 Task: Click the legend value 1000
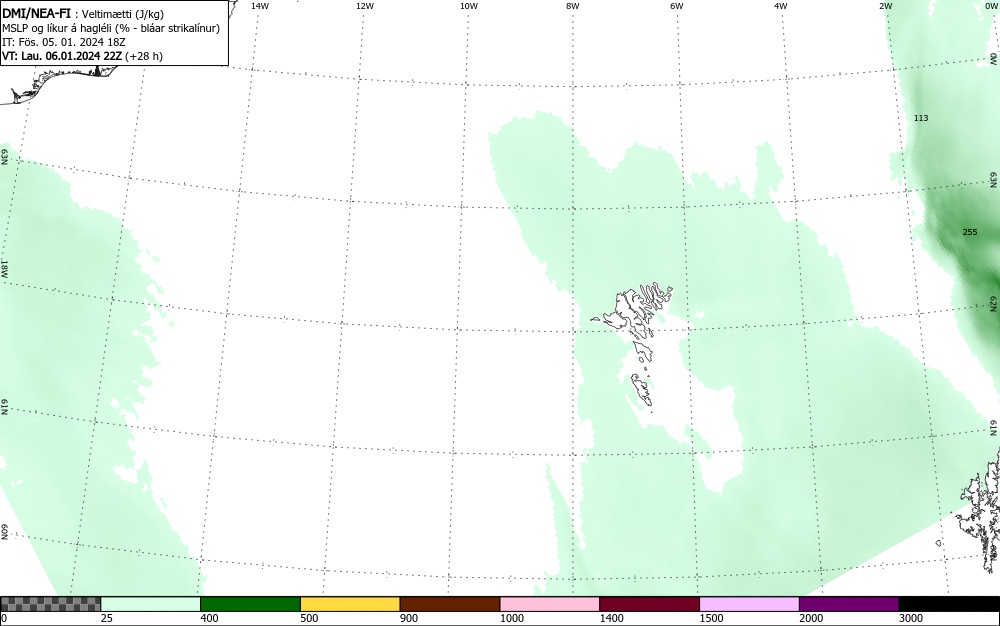coord(511,618)
